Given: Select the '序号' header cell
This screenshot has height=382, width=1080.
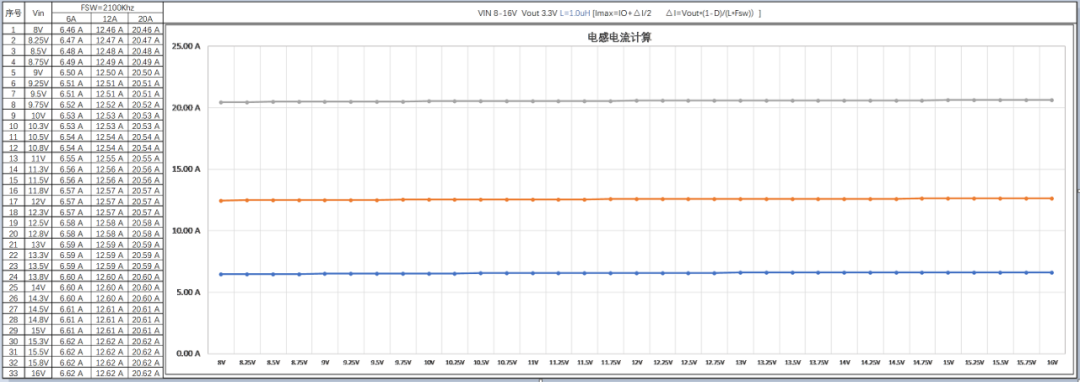Looking at the screenshot, I should [13, 13].
